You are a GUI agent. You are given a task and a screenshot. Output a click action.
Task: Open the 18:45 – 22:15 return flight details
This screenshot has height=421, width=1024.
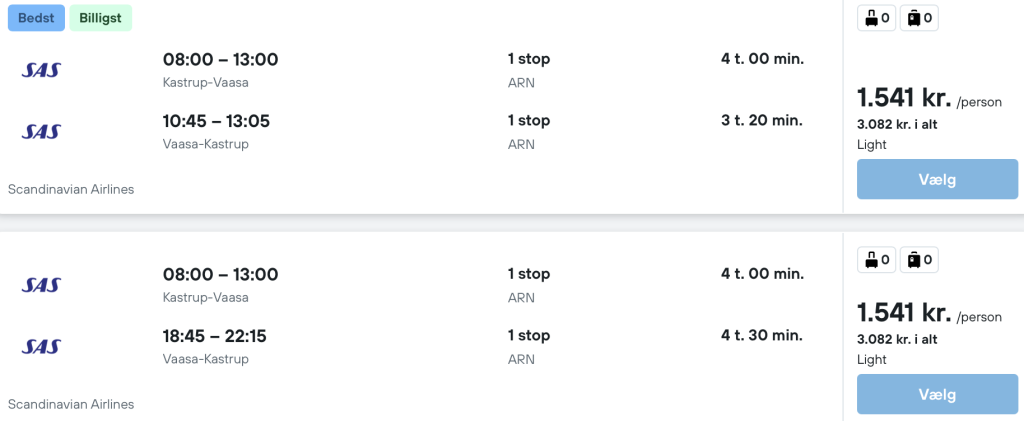214,336
